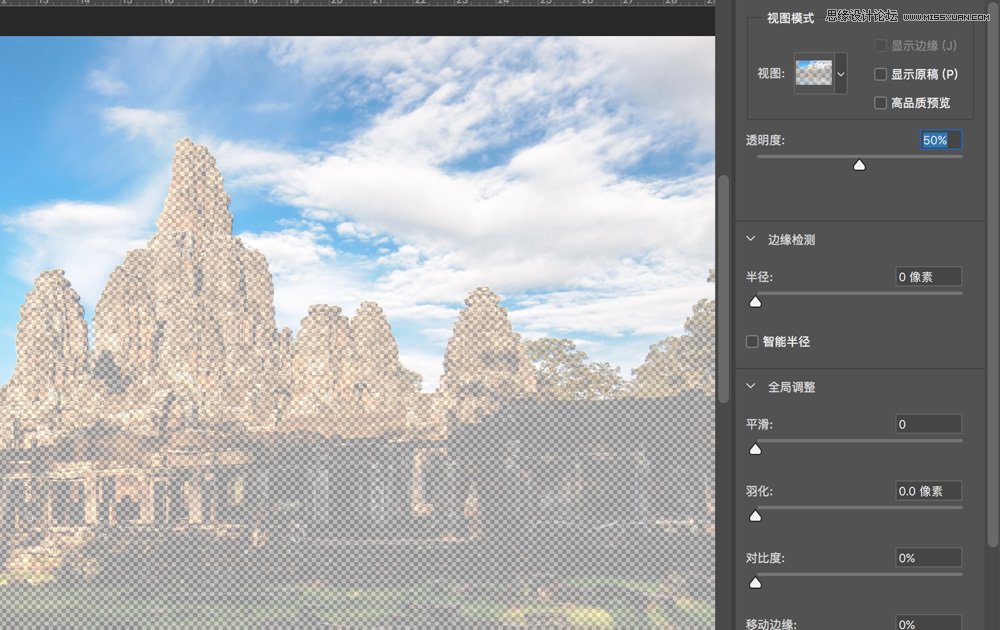
Task: Click the 羽化 (Feather) slider handle
Action: click(x=755, y=516)
